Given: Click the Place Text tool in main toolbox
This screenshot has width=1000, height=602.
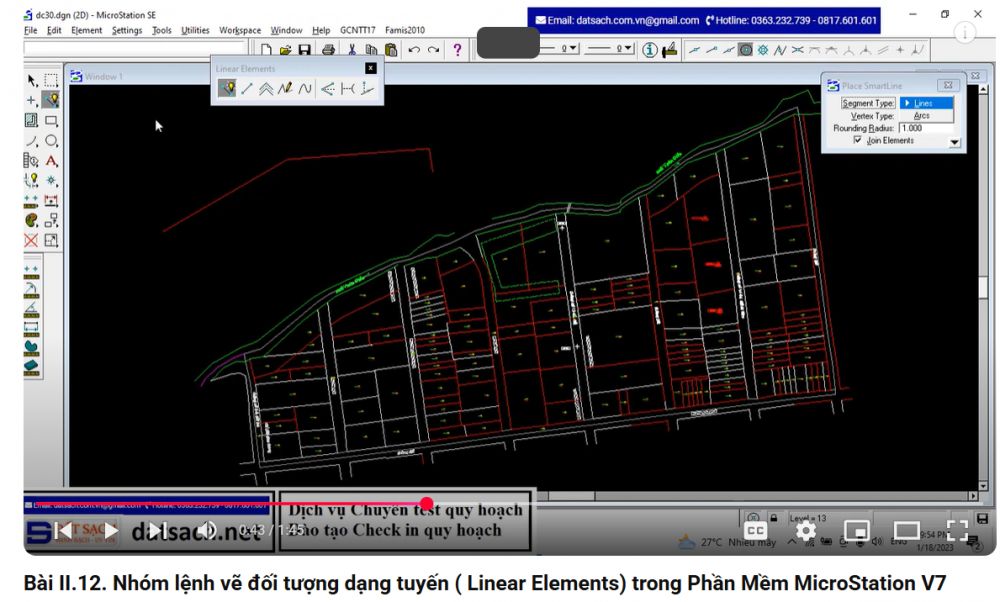Looking at the screenshot, I should click(51, 161).
